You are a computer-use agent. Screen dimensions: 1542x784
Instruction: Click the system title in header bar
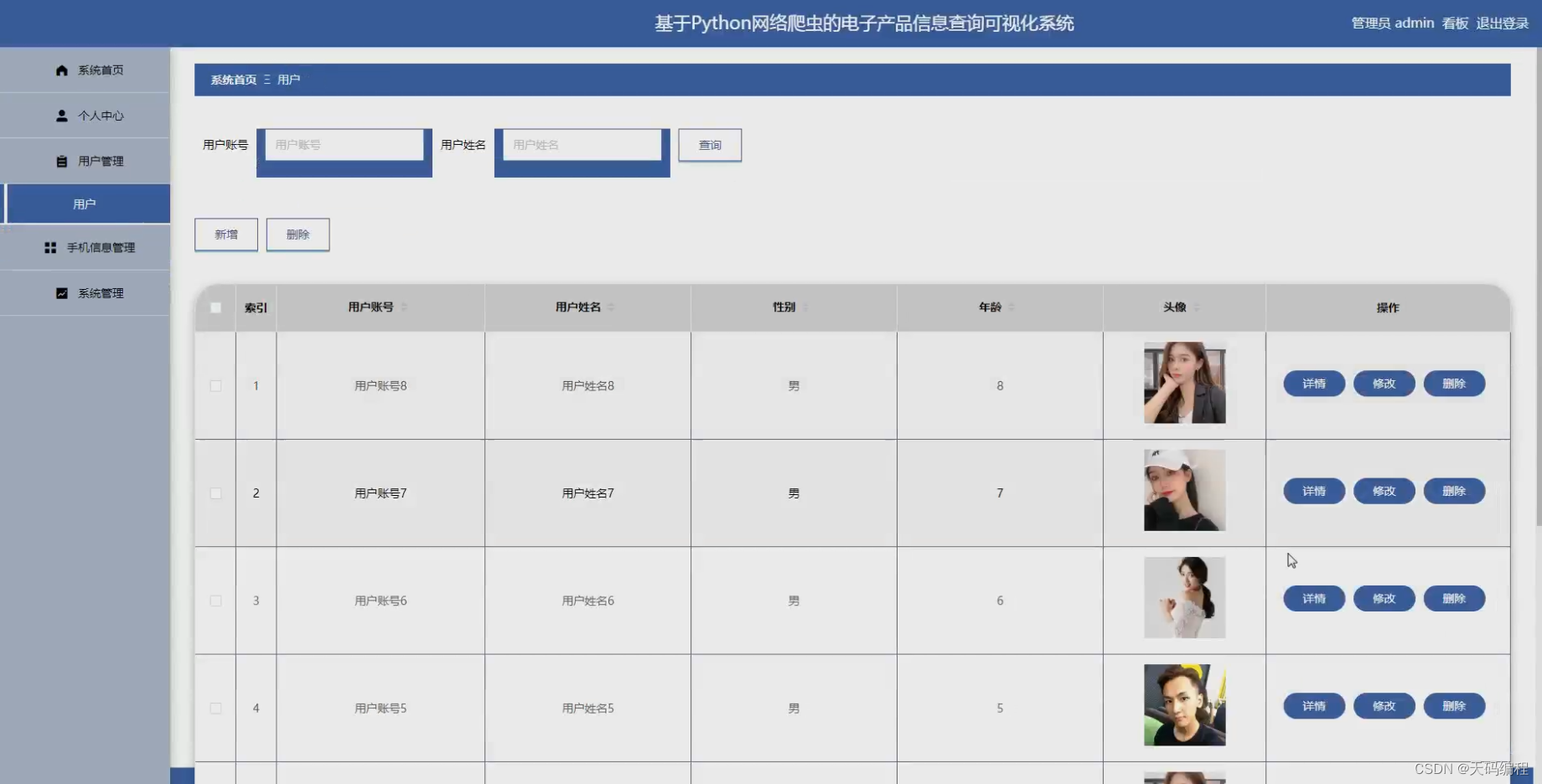(864, 23)
